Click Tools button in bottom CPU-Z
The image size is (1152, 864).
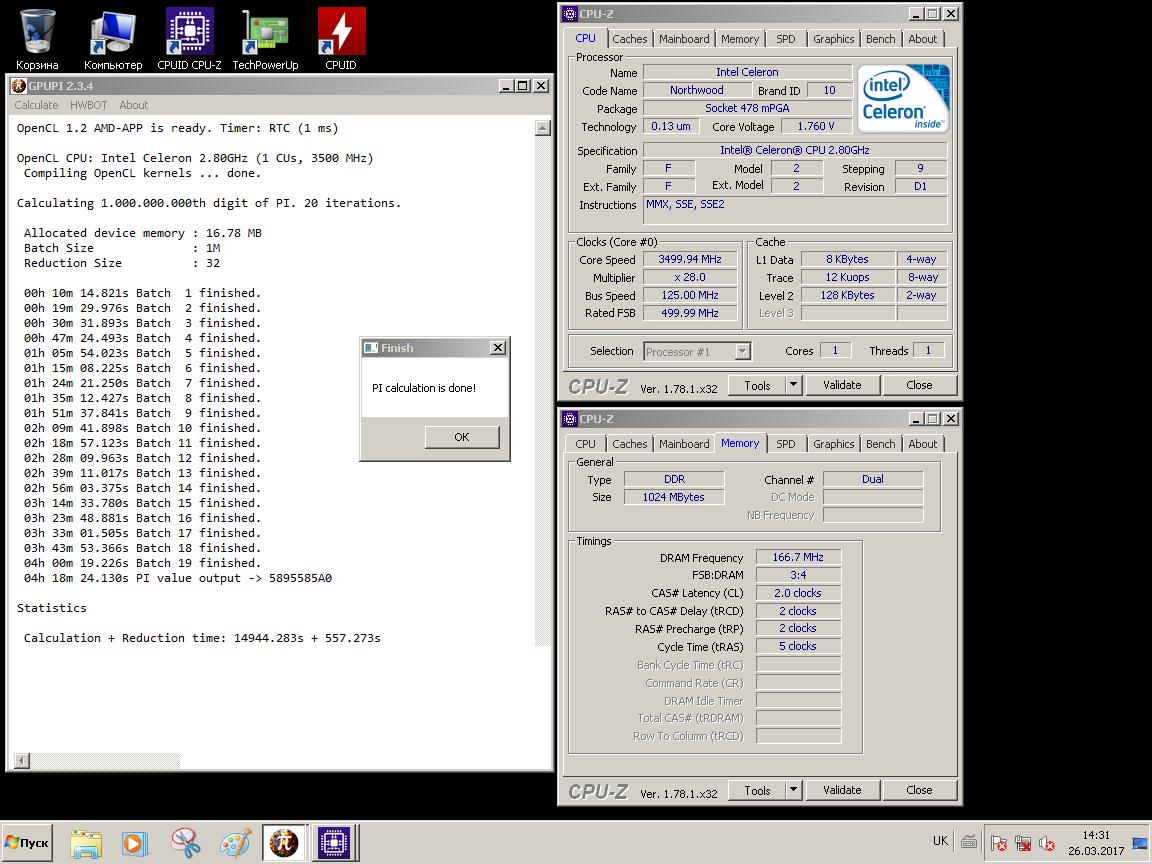(757, 791)
